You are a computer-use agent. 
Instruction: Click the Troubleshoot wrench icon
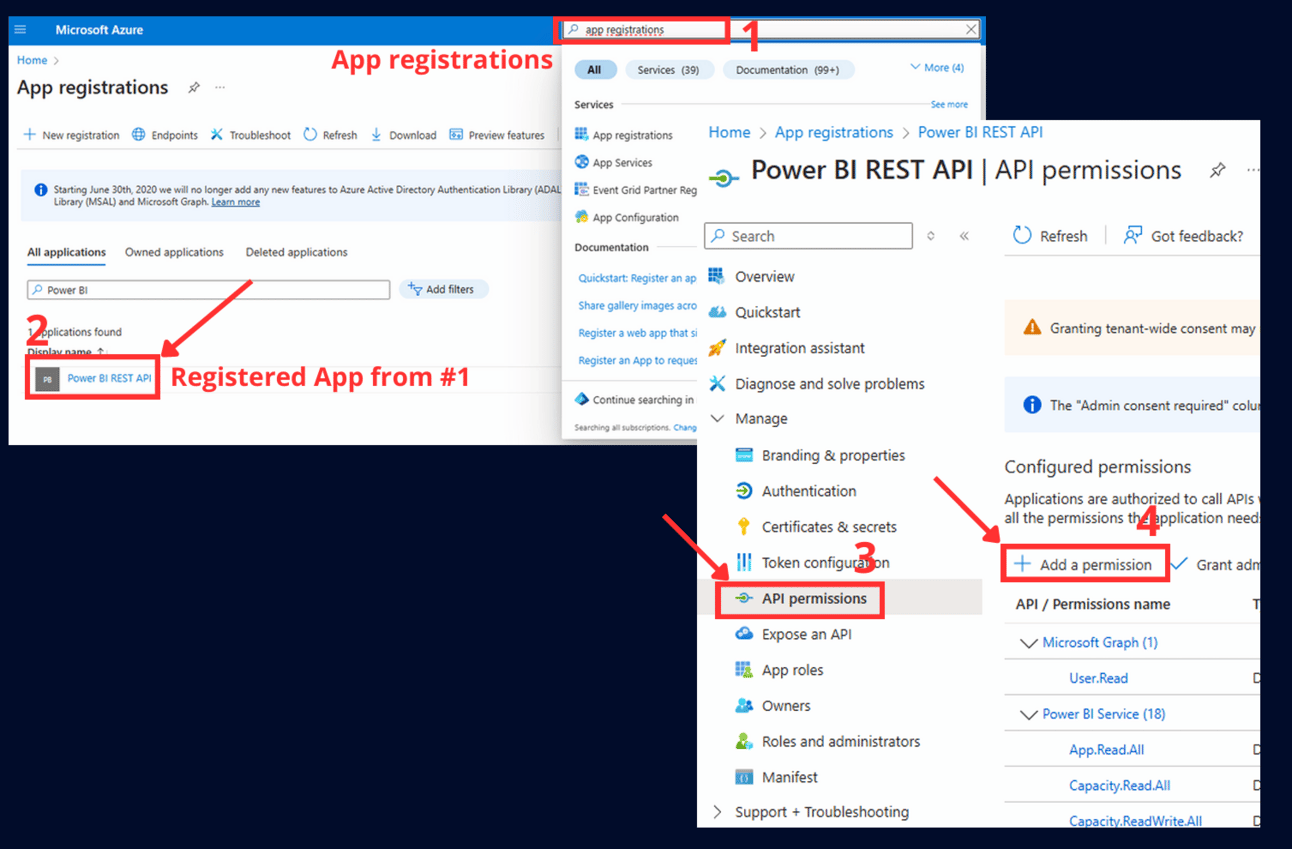coord(217,135)
